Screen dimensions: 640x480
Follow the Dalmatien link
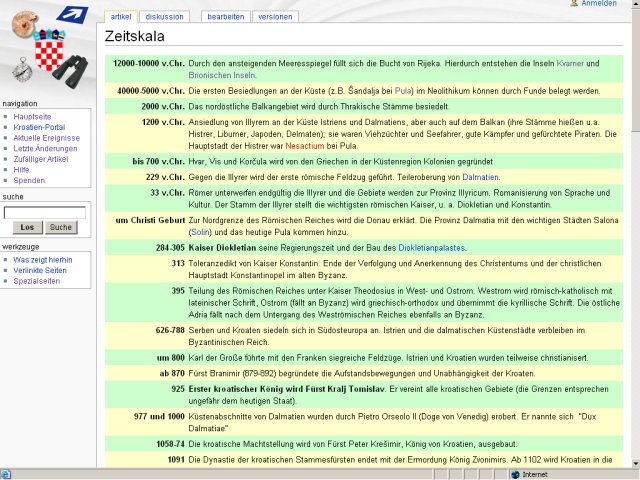pyautogui.click(x=480, y=177)
